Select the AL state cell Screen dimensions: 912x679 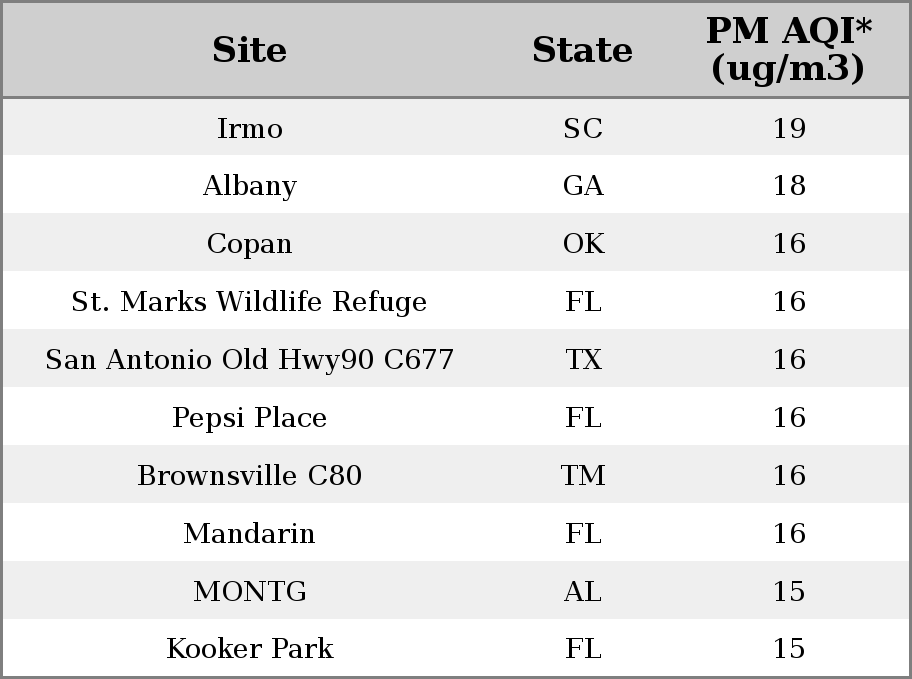(x=583, y=591)
